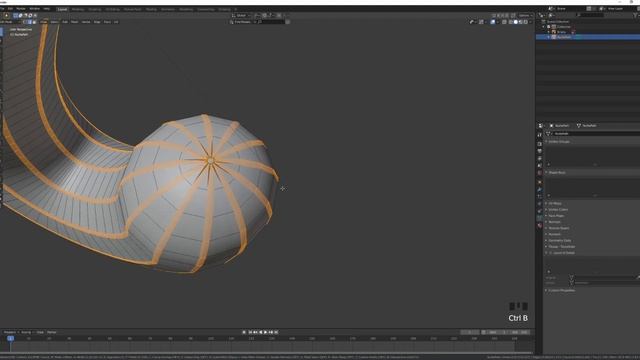This screenshot has height=360, width=640.
Task: Click the object type visibility icon in viewport header
Action: [x=471, y=22]
